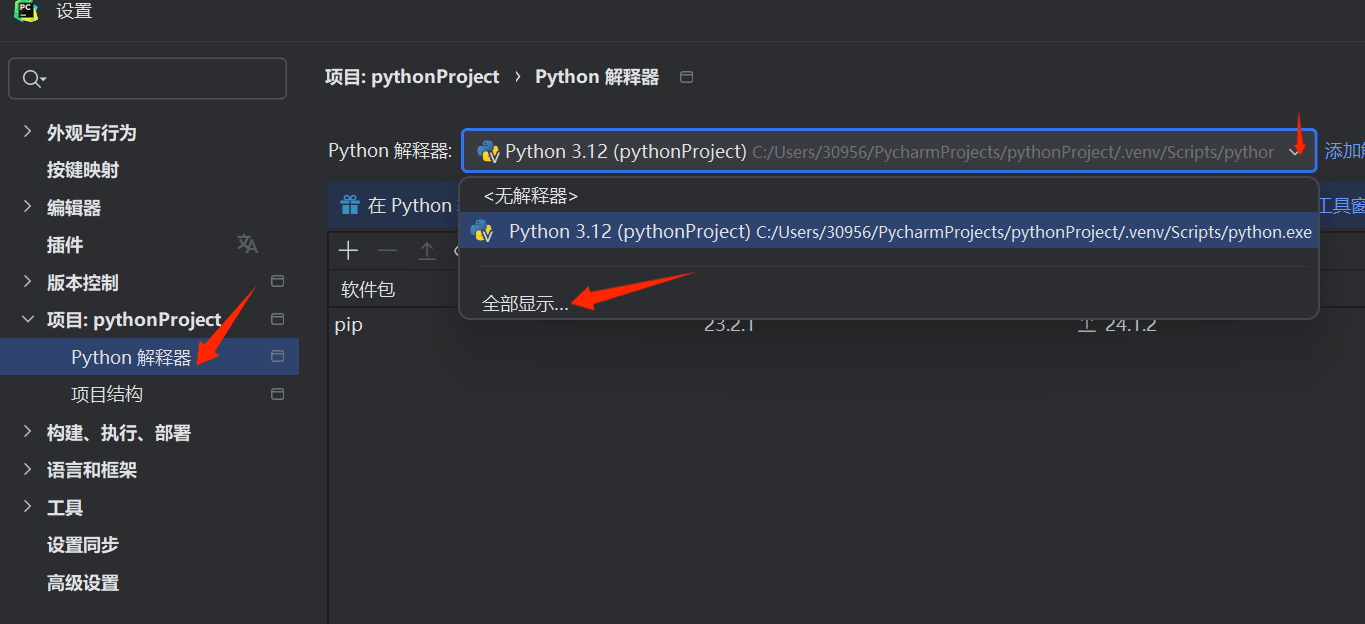Click the up arrow upgrade package icon
Image resolution: width=1365 pixels, height=624 pixels.
[427, 251]
